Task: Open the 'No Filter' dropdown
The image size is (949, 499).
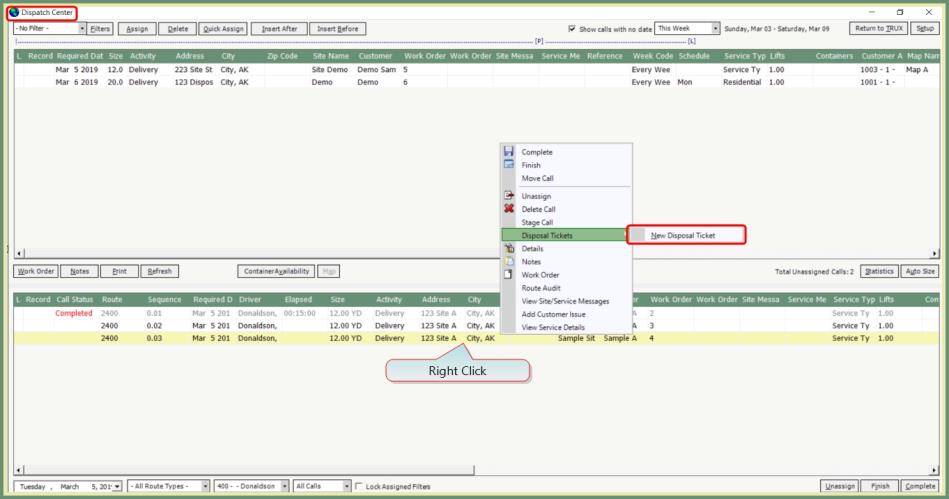Action: click(82, 29)
